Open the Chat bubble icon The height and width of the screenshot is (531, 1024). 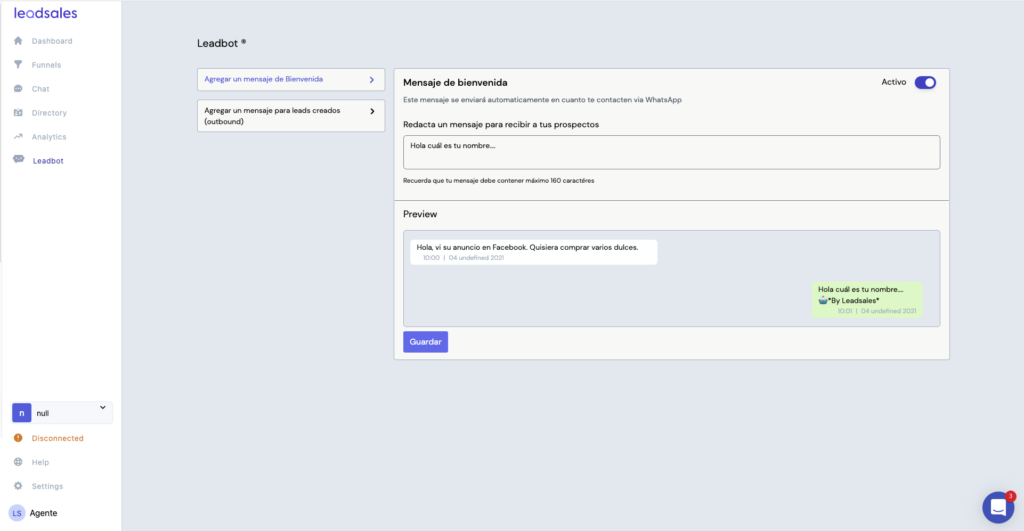tap(18, 89)
